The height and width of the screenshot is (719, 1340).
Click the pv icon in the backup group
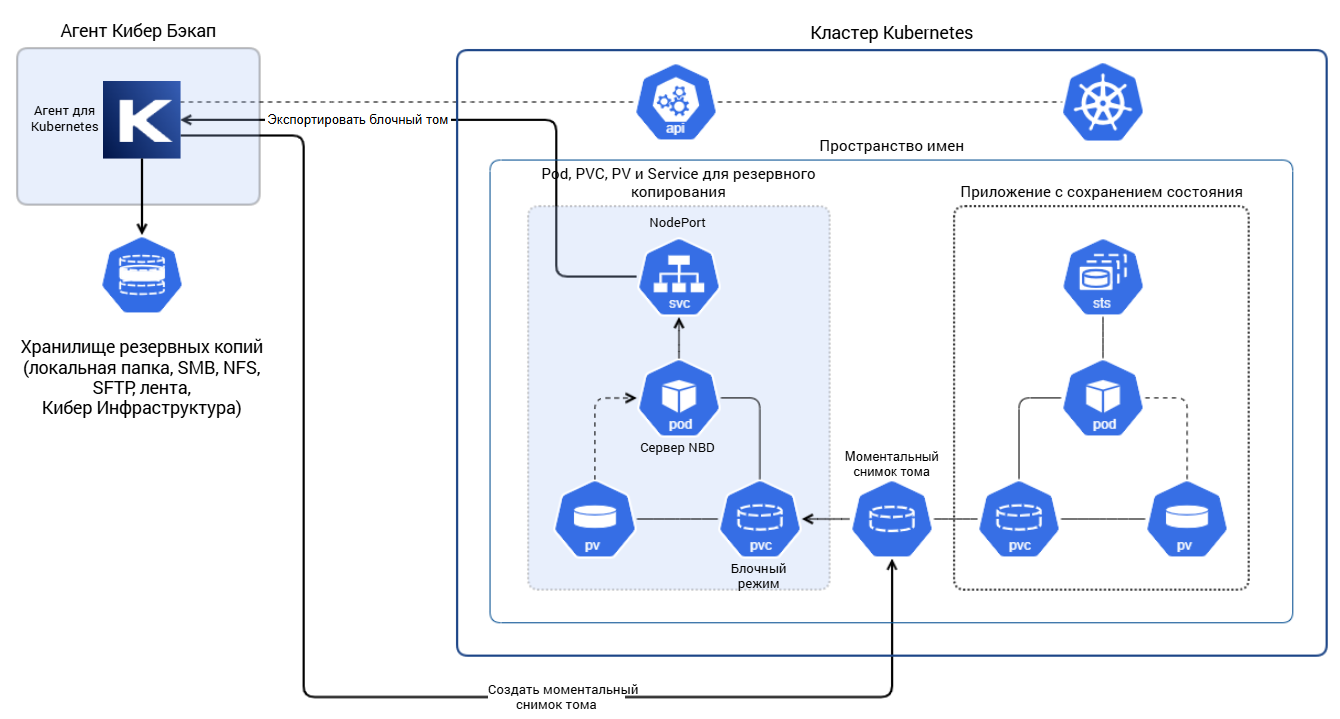click(596, 520)
